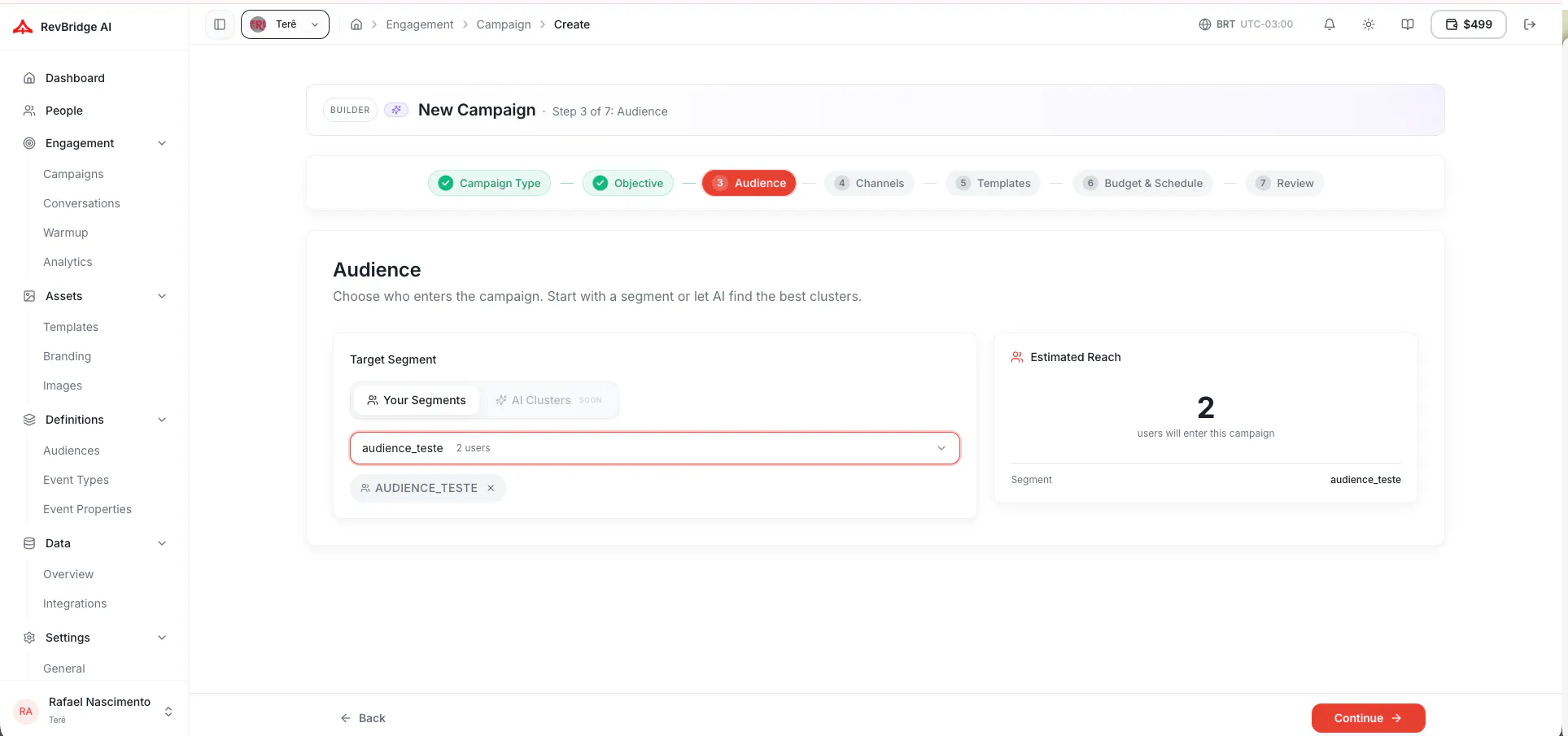Image resolution: width=1568 pixels, height=736 pixels.
Task: Click the AI sparkle badge beside New Campaign
Action: pos(396,110)
